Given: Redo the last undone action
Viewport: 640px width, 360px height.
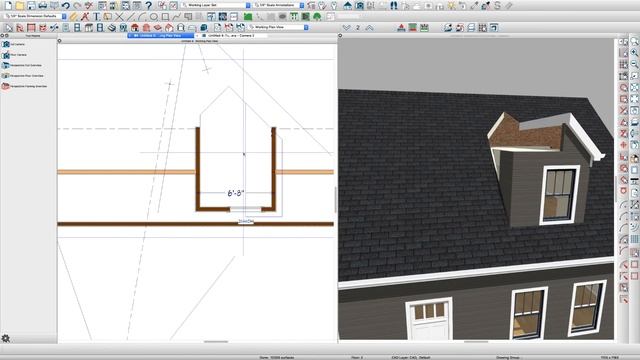Looking at the screenshot, I should tap(77, 5).
